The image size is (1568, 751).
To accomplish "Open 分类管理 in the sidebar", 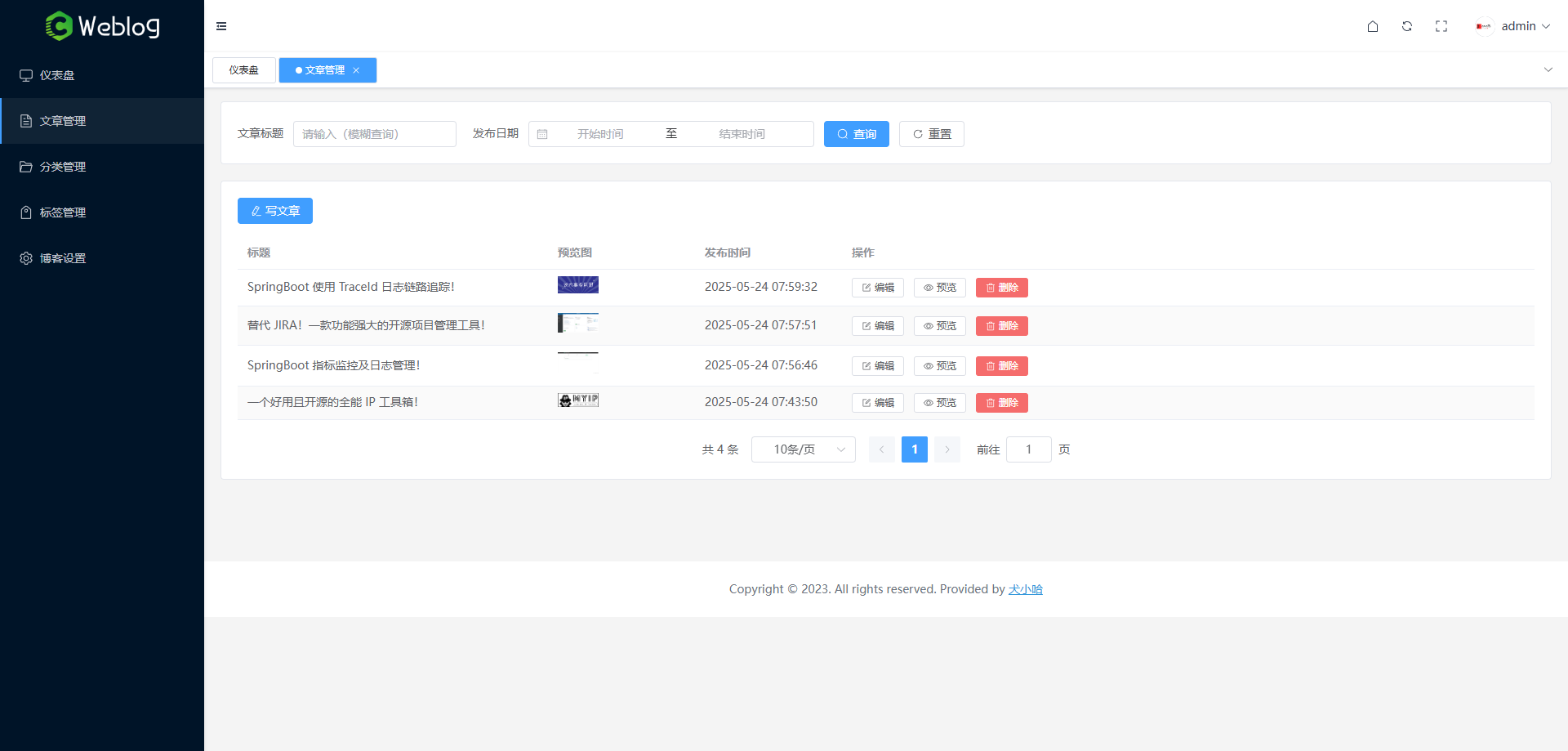I will pos(63,167).
